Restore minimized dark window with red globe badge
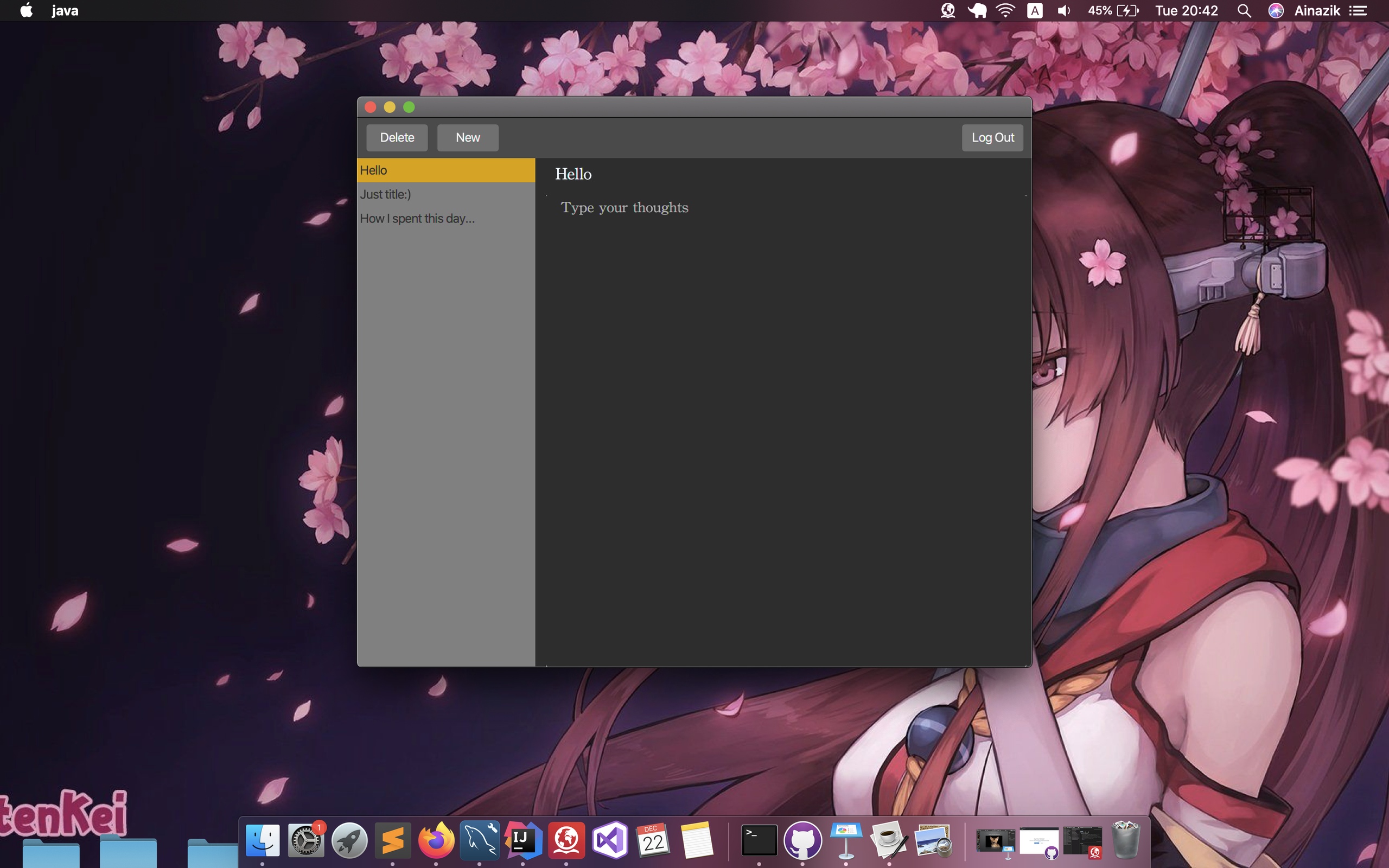The height and width of the screenshot is (868, 1389). (x=1082, y=842)
